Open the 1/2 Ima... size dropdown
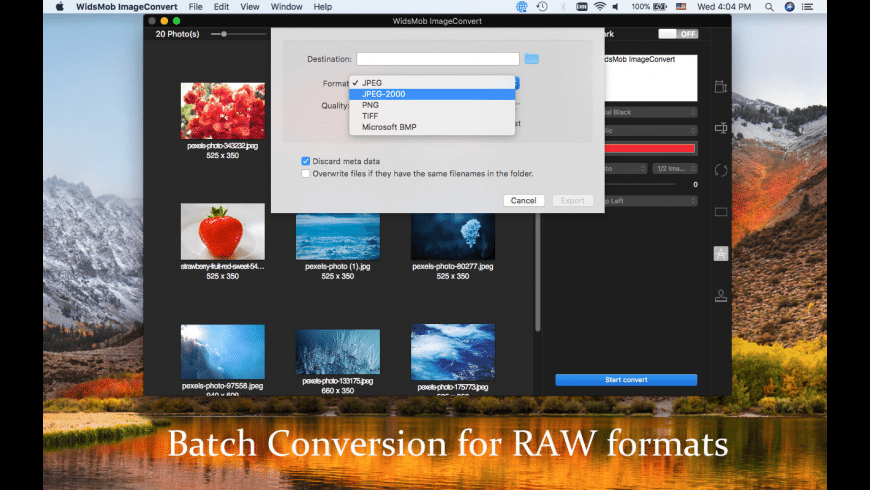This screenshot has height=490, width=870. click(x=675, y=168)
